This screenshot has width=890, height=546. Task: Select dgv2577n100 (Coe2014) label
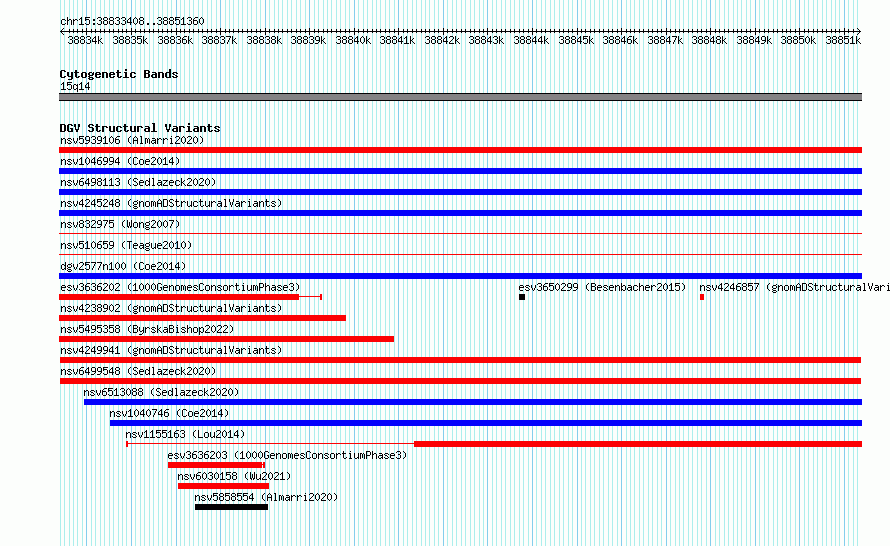[123, 266]
